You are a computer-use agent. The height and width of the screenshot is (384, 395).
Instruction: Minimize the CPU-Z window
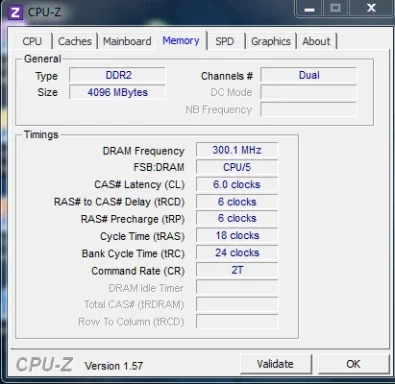coord(309,8)
